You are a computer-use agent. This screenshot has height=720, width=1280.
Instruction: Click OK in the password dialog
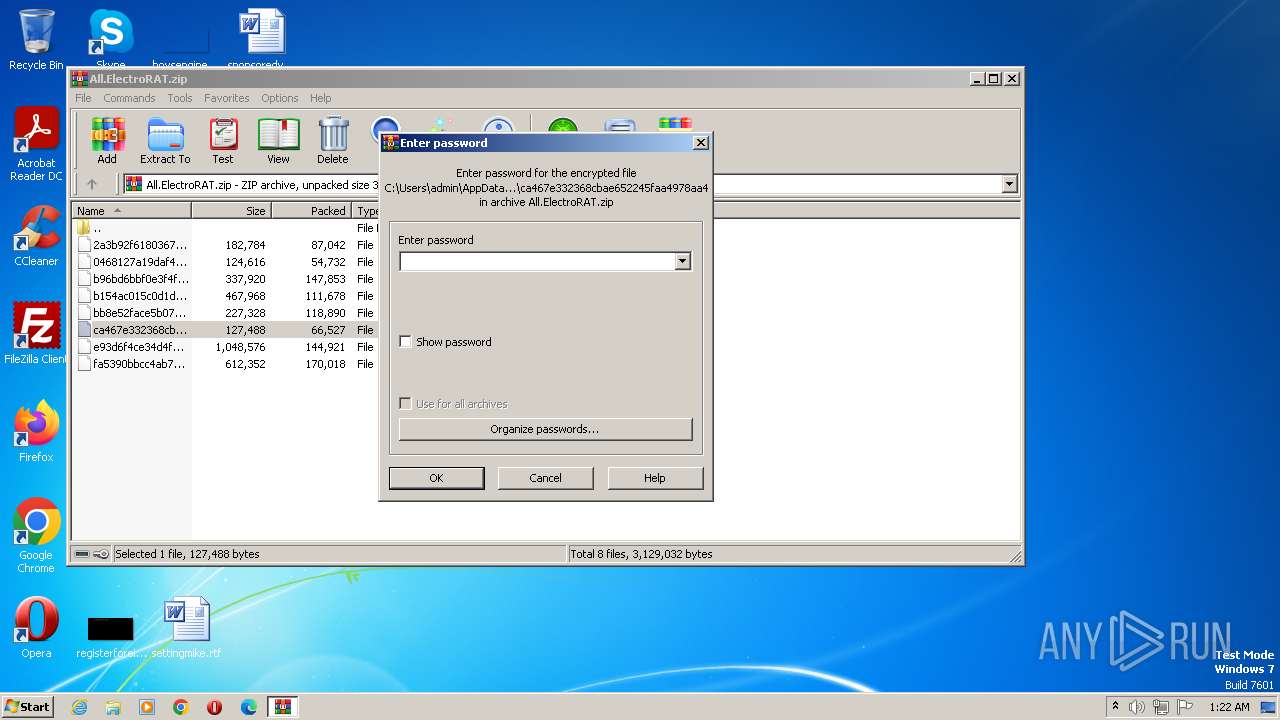click(436, 478)
